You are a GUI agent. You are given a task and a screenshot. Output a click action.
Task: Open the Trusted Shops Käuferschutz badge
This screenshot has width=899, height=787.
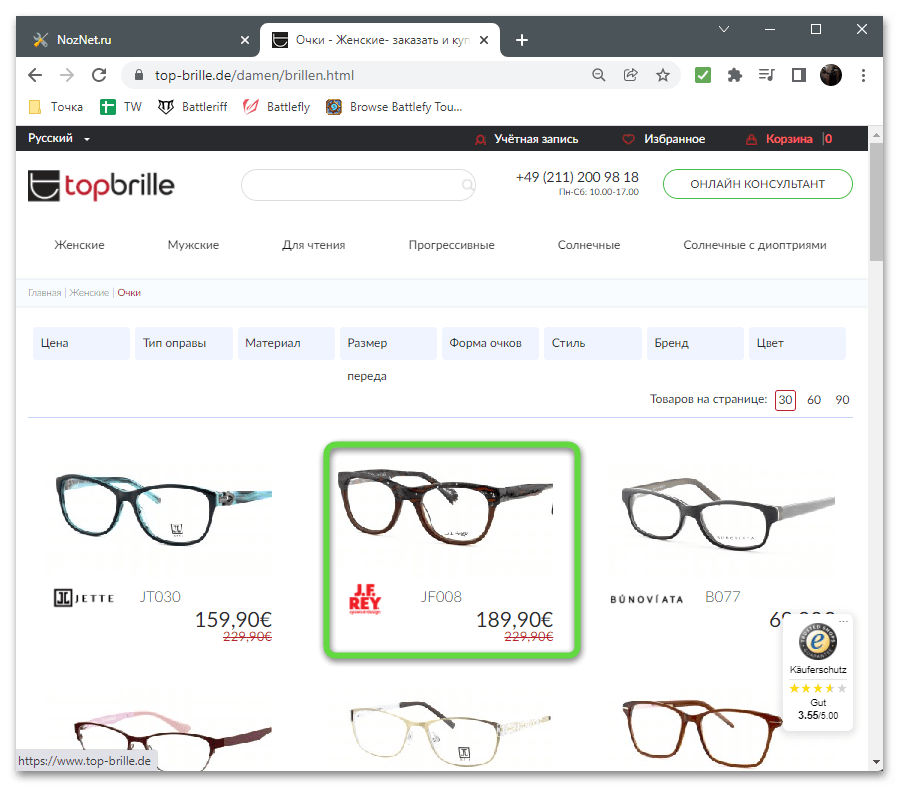pos(818,672)
